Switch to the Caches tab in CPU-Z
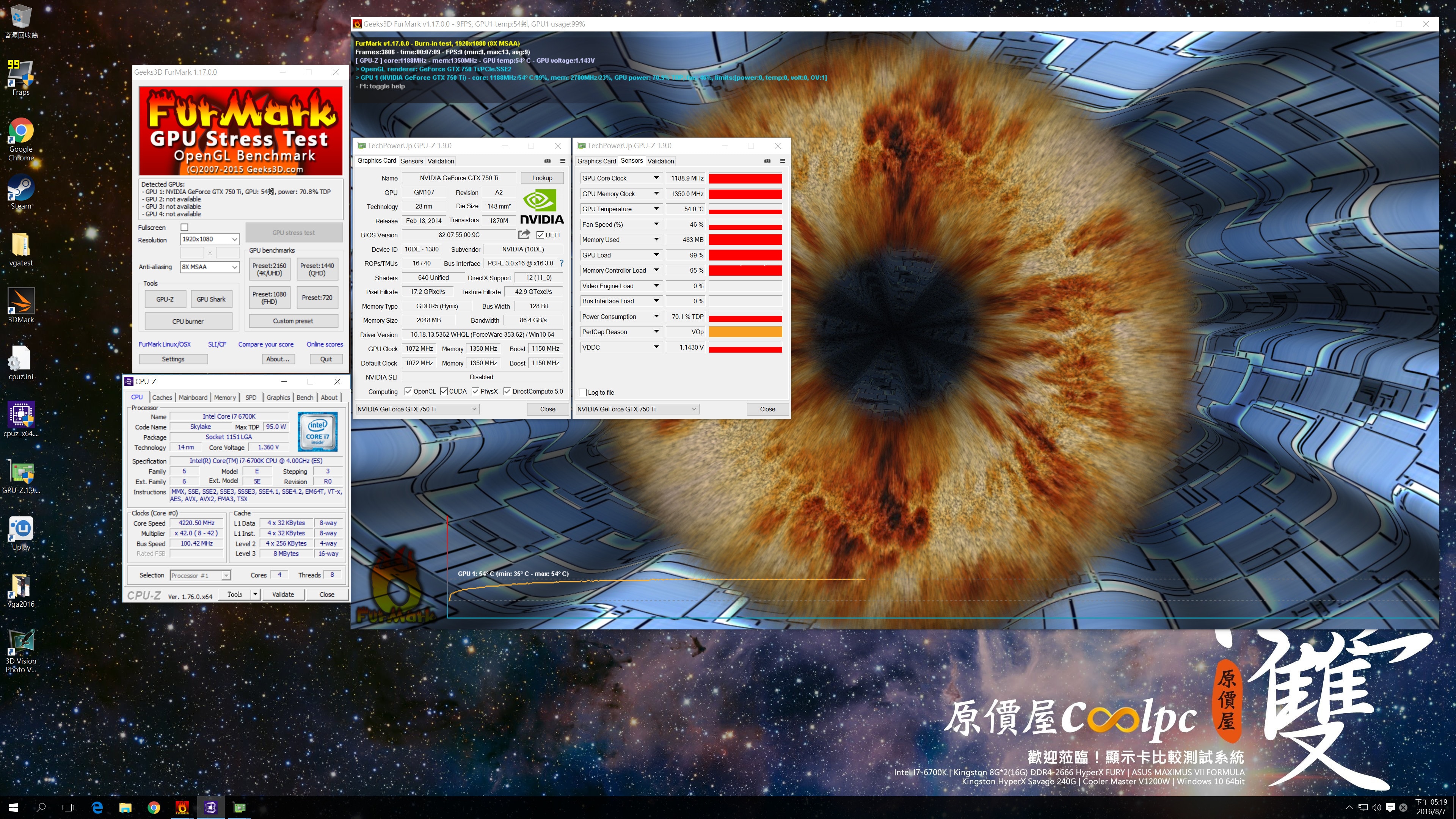Image resolution: width=1456 pixels, height=819 pixels. (x=162, y=397)
